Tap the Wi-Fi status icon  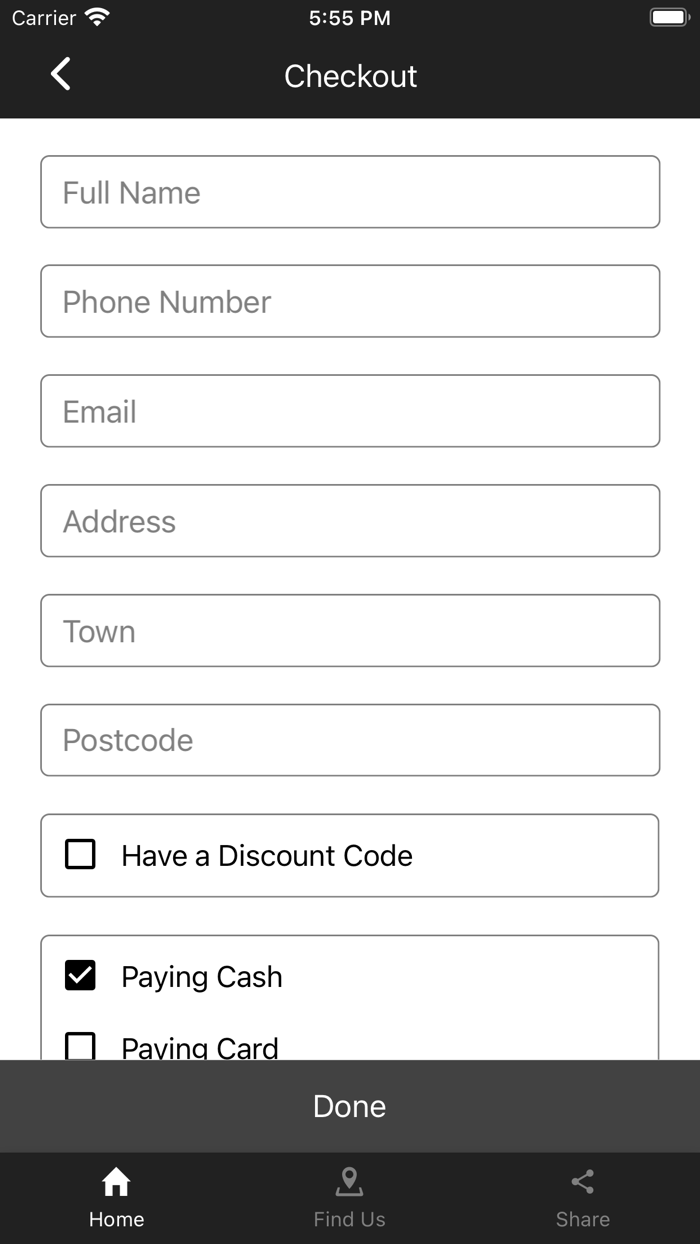point(97,17)
